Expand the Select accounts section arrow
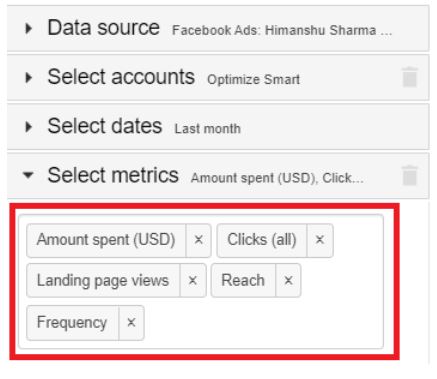Viewport: 437px width, 379px height. pyautogui.click(x=29, y=77)
